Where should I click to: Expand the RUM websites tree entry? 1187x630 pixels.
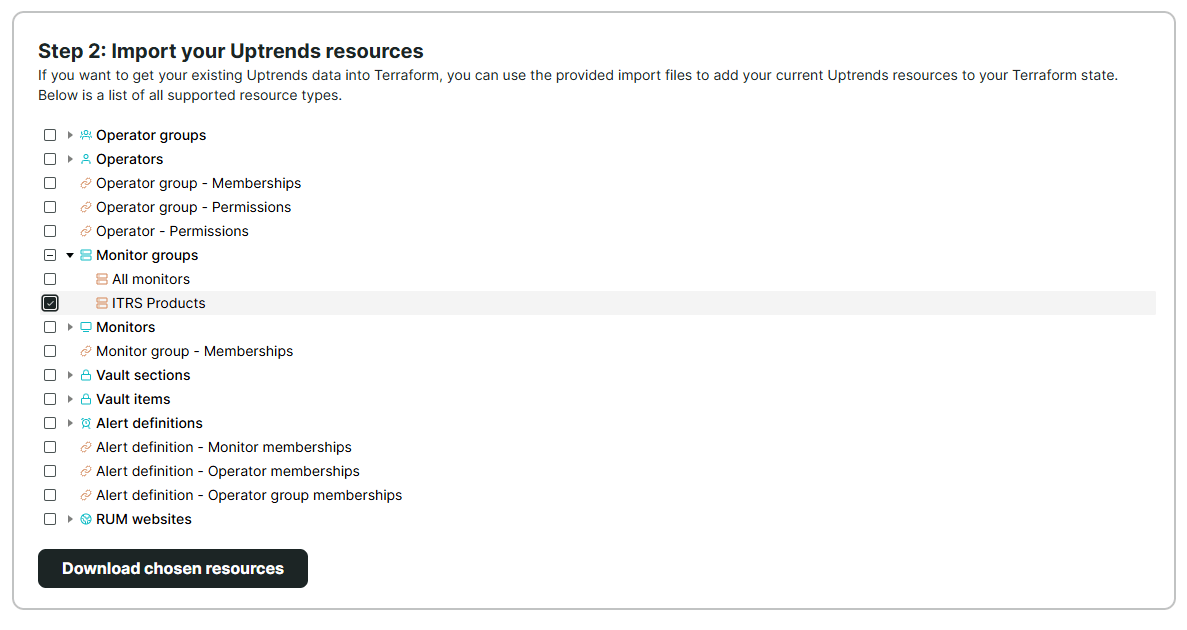[x=69, y=518]
